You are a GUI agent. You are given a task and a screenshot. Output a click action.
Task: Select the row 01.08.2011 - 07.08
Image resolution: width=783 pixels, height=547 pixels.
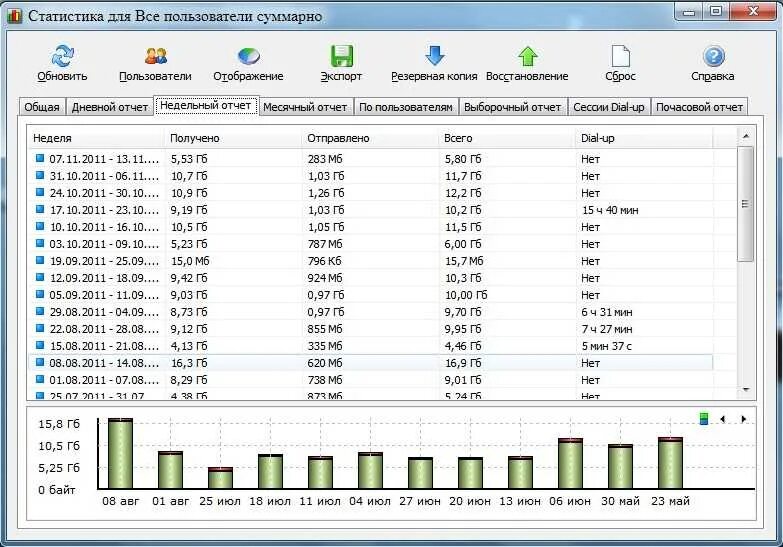pos(371,380)
